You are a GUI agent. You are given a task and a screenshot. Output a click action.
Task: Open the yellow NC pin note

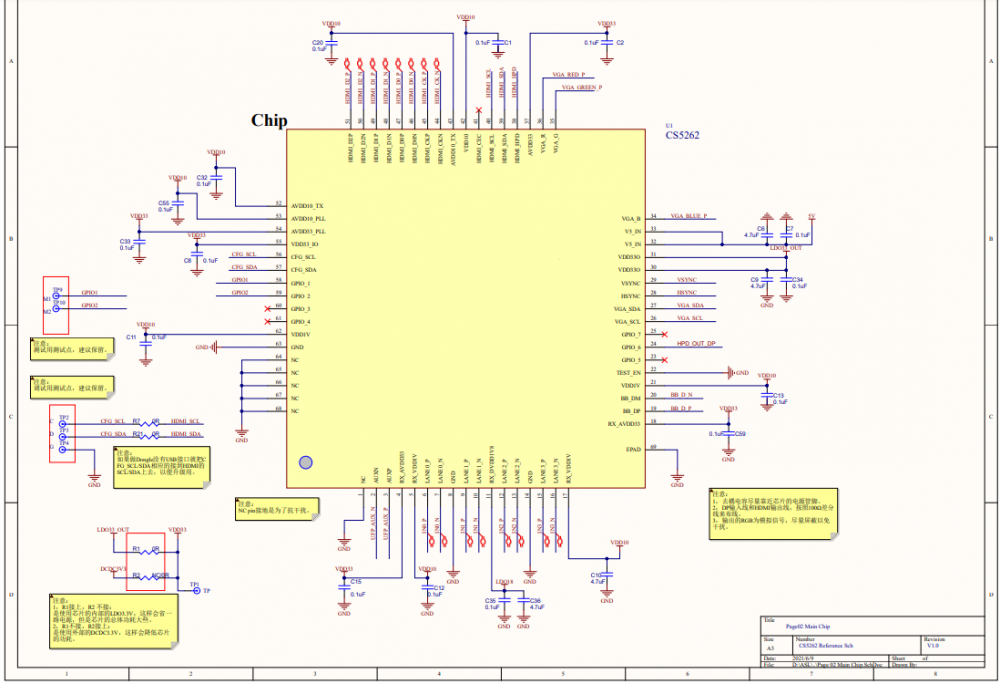[x=277, y=509]
